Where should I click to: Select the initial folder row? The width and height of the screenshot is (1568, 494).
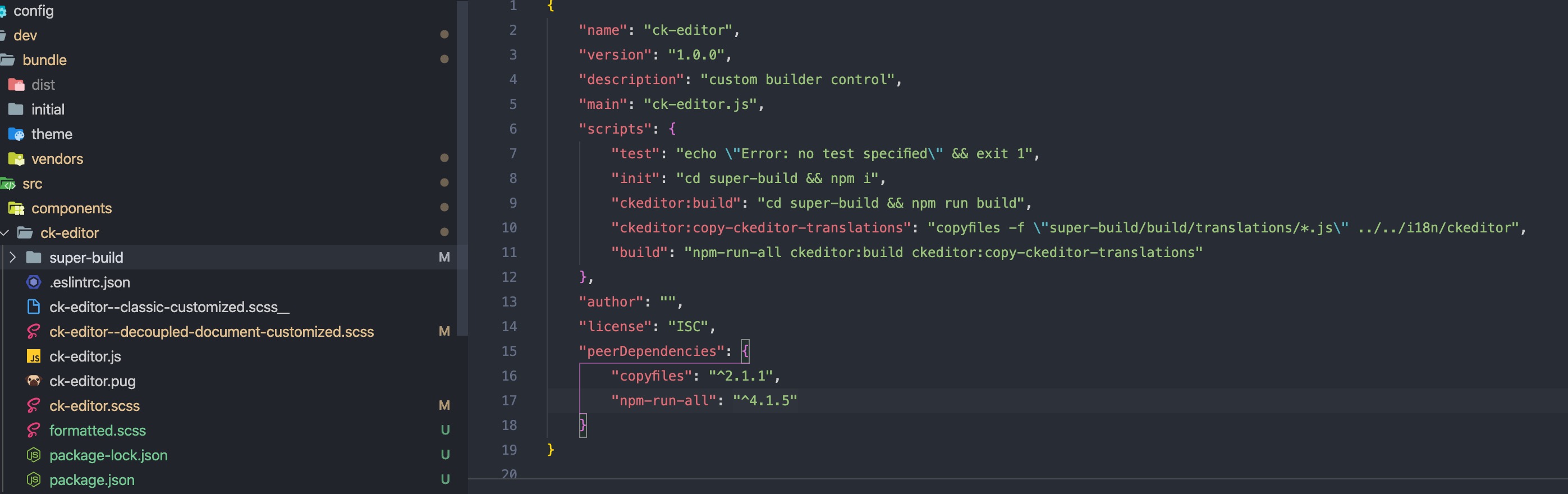tap(228, 109)
